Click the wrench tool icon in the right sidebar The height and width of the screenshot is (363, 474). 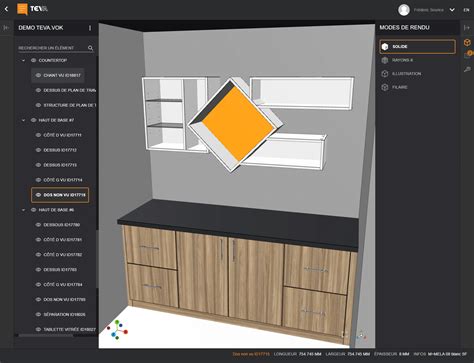pos(467,69)
